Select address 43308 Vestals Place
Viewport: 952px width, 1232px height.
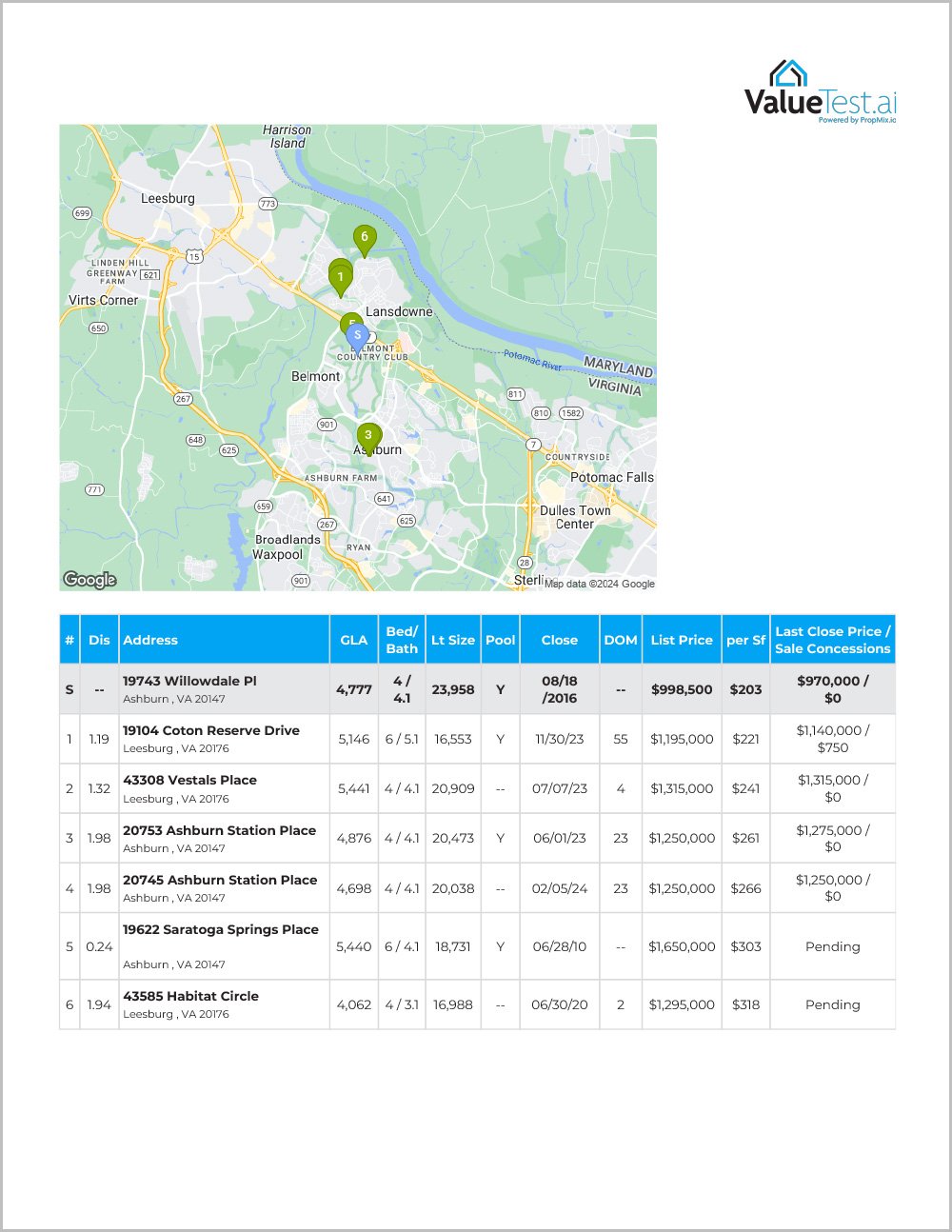tap(189, 780)
